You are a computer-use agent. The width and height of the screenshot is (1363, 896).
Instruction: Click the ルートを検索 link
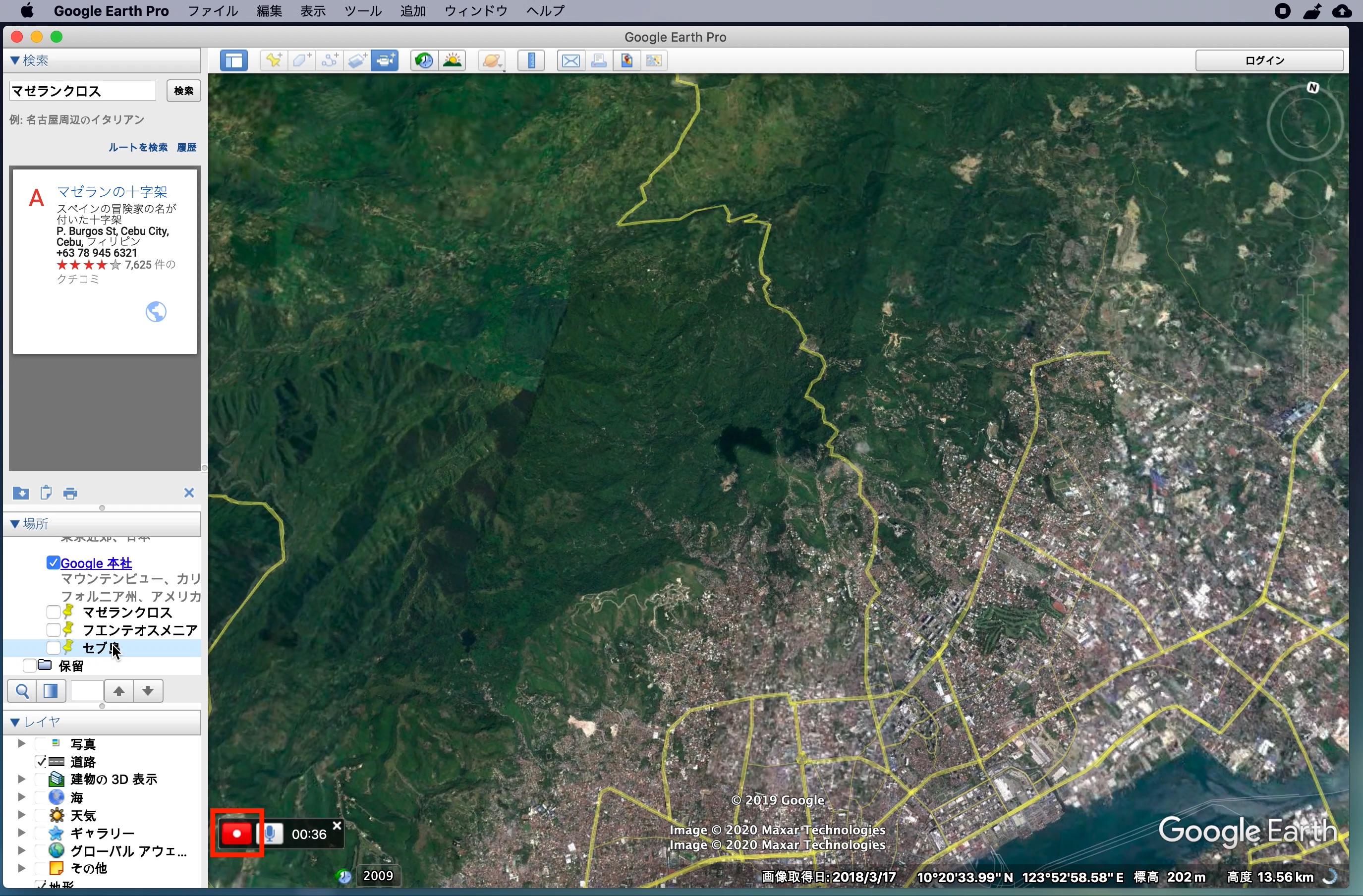[x=138, y=147]
